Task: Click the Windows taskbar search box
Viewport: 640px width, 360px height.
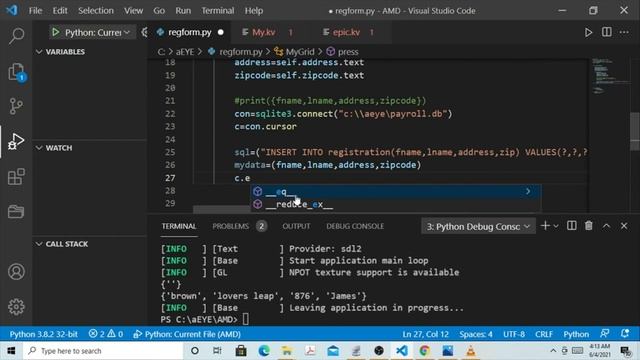Action: tap(103, 351)
